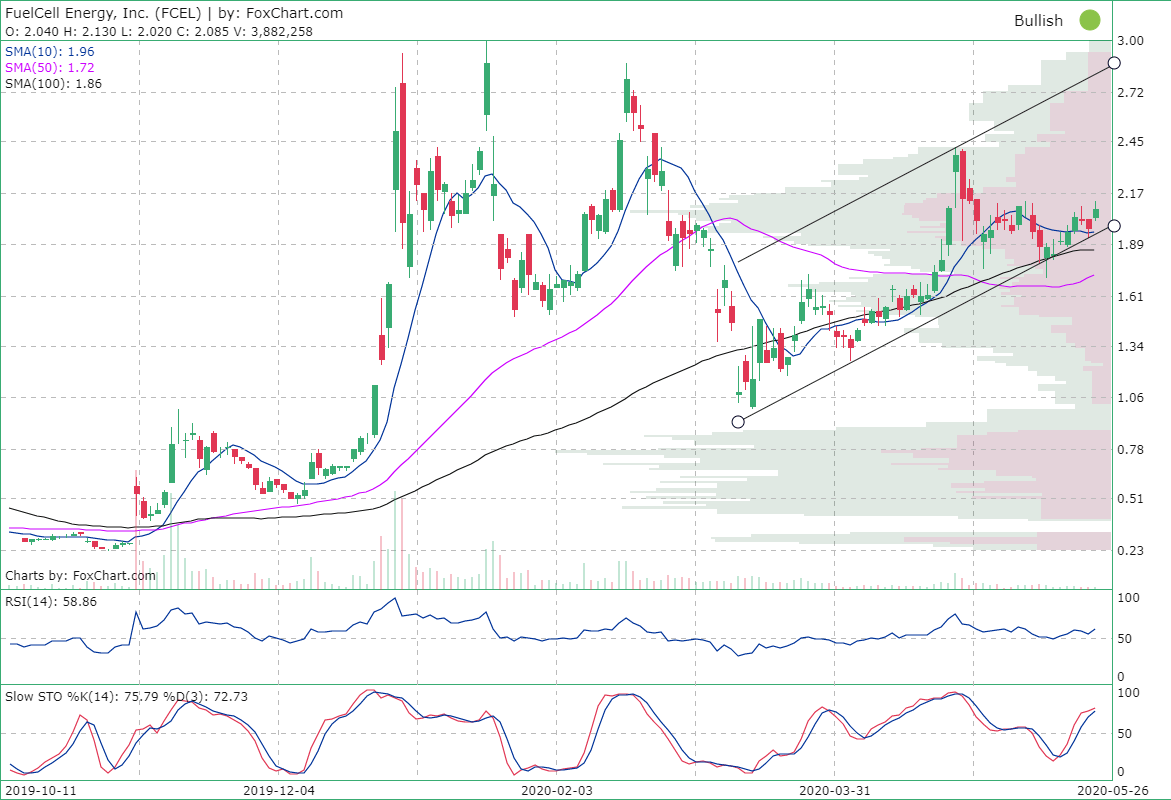This screenshot has width=1171, height=800.
Task: Click the green Bullish indicator circle
Action: (x=1090, y=20)
